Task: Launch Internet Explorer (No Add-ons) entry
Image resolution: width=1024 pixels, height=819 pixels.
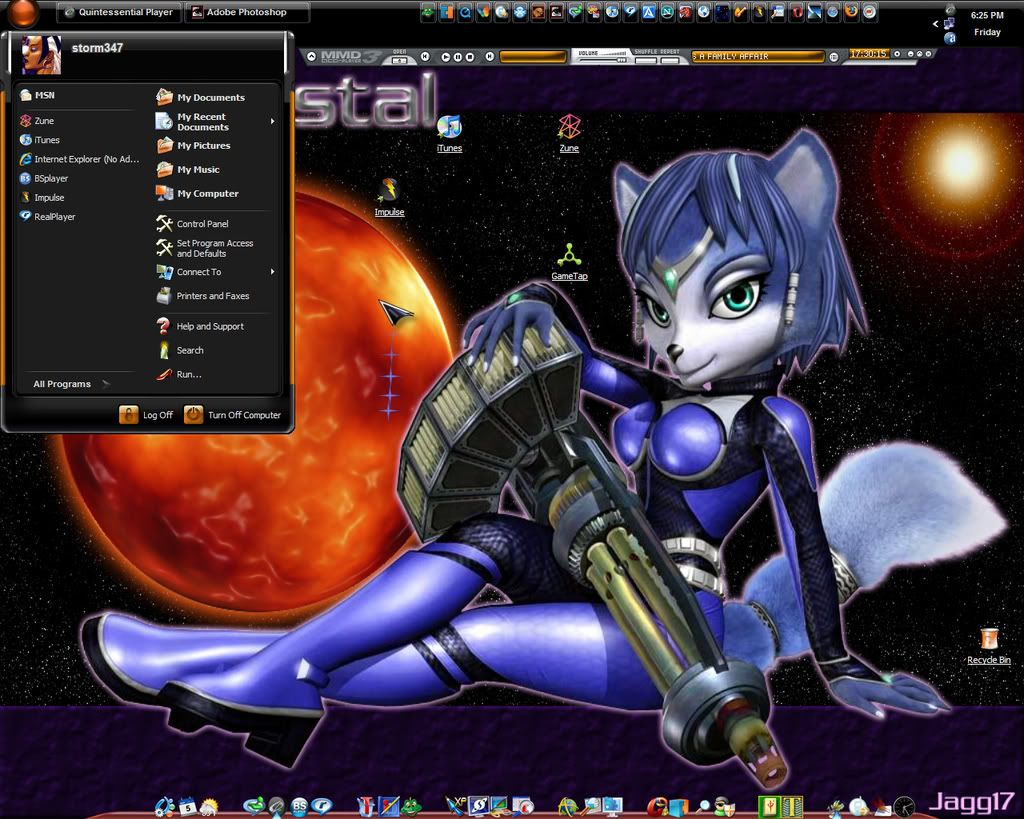Action: tap(79, 159)
